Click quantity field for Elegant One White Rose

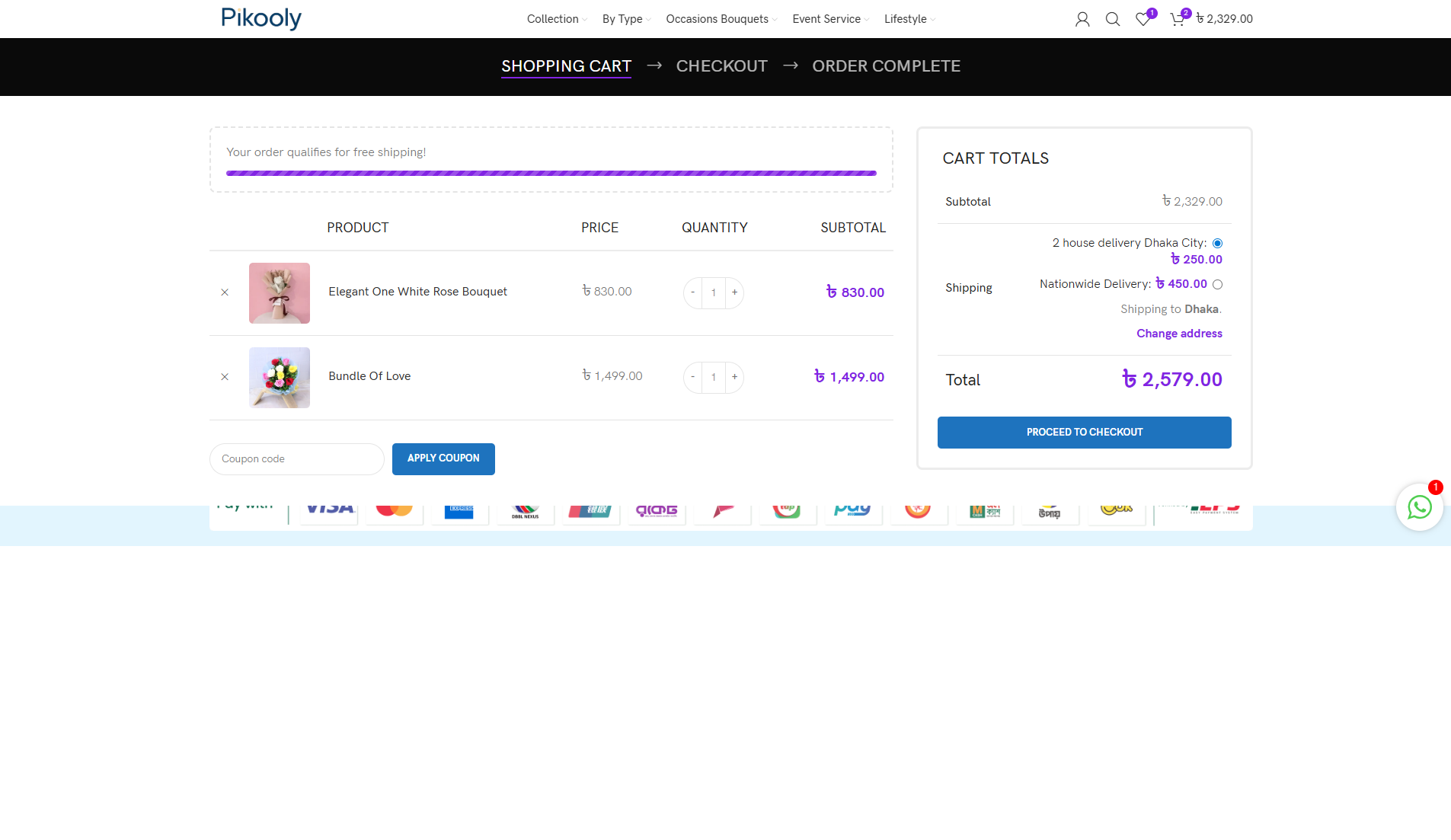(x=714, y=292)
